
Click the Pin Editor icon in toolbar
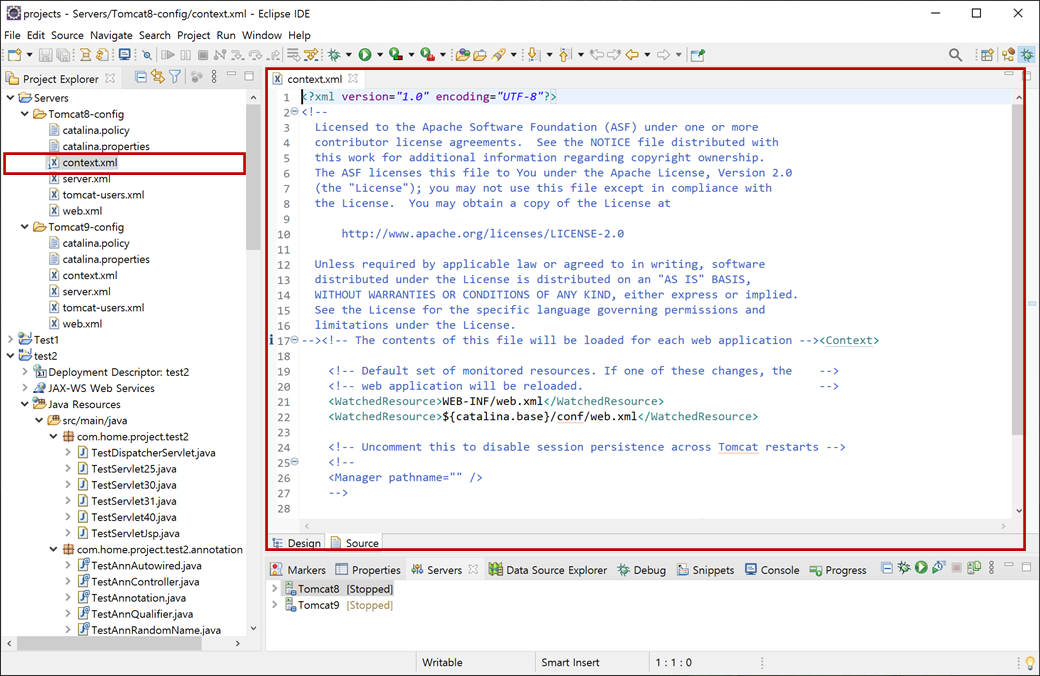pos(697,55)
